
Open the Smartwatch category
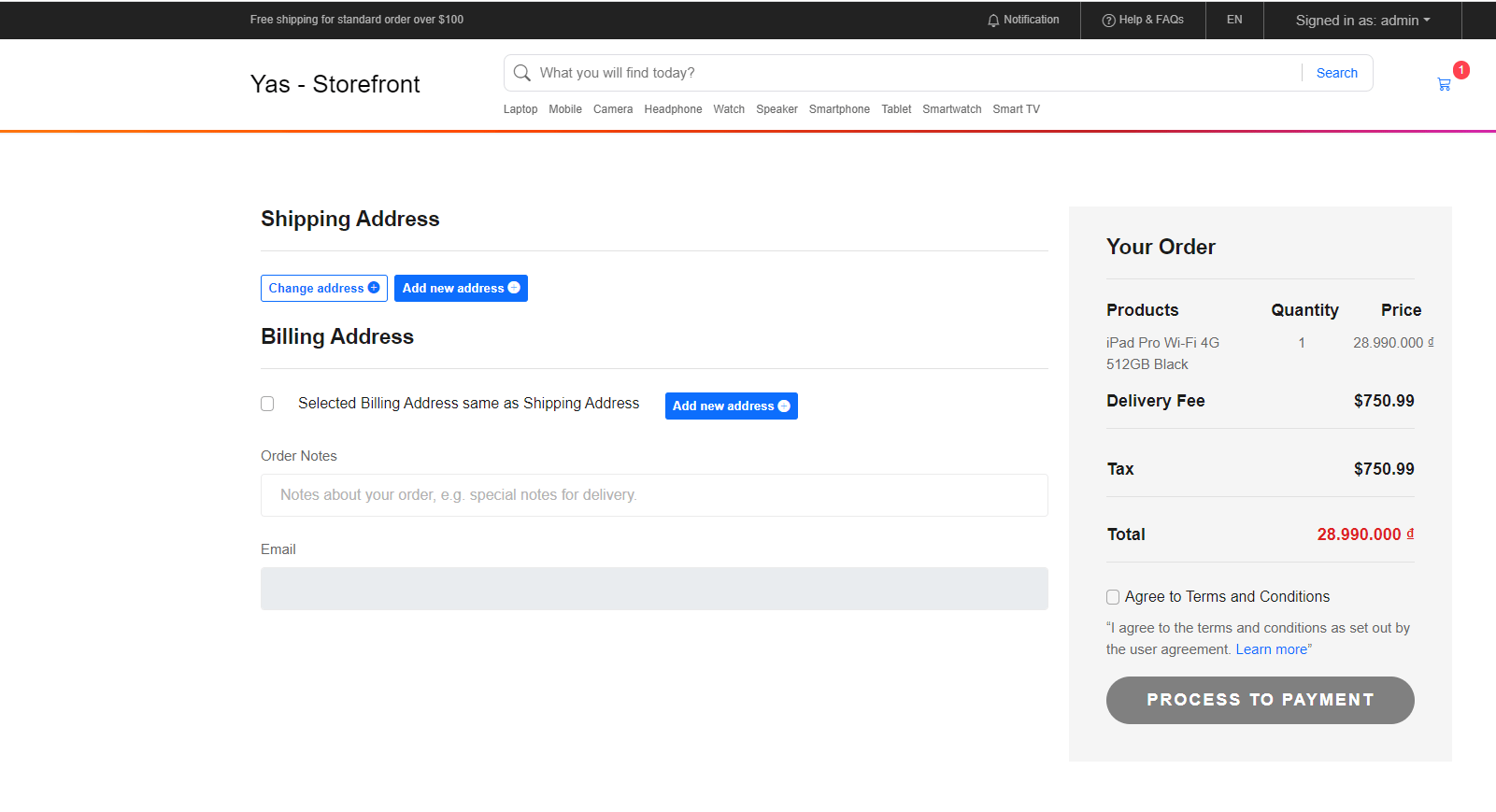952,109
